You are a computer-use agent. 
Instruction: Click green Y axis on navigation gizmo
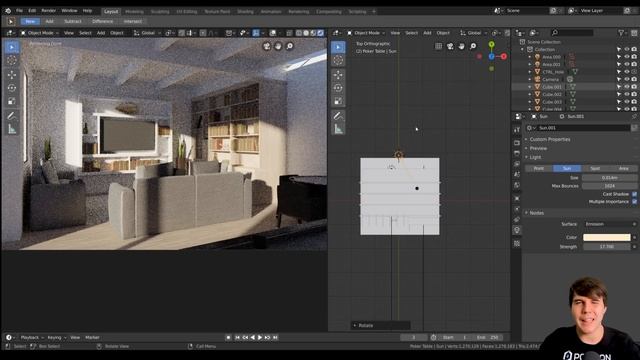(491, 44)
